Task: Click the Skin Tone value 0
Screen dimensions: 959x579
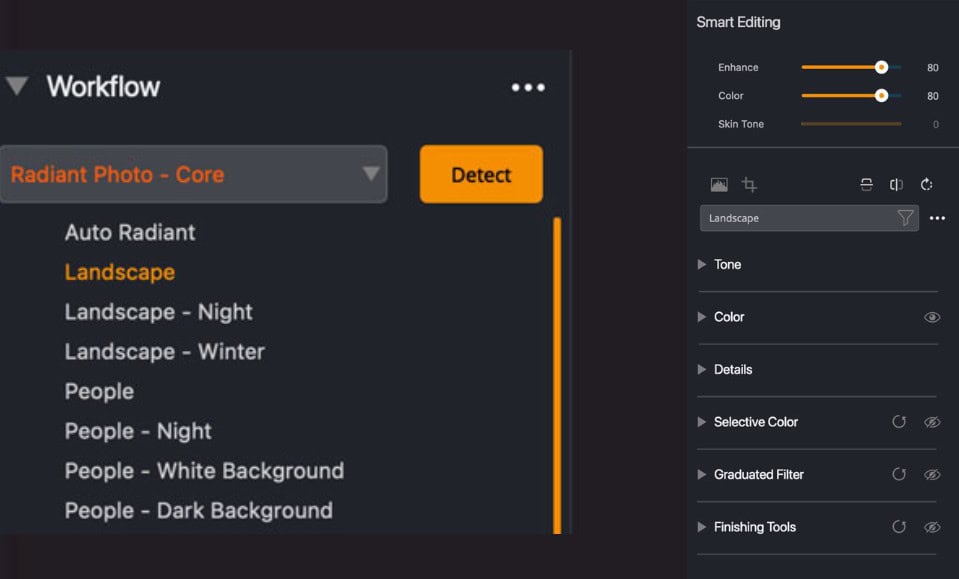Action: pos(936,125)
